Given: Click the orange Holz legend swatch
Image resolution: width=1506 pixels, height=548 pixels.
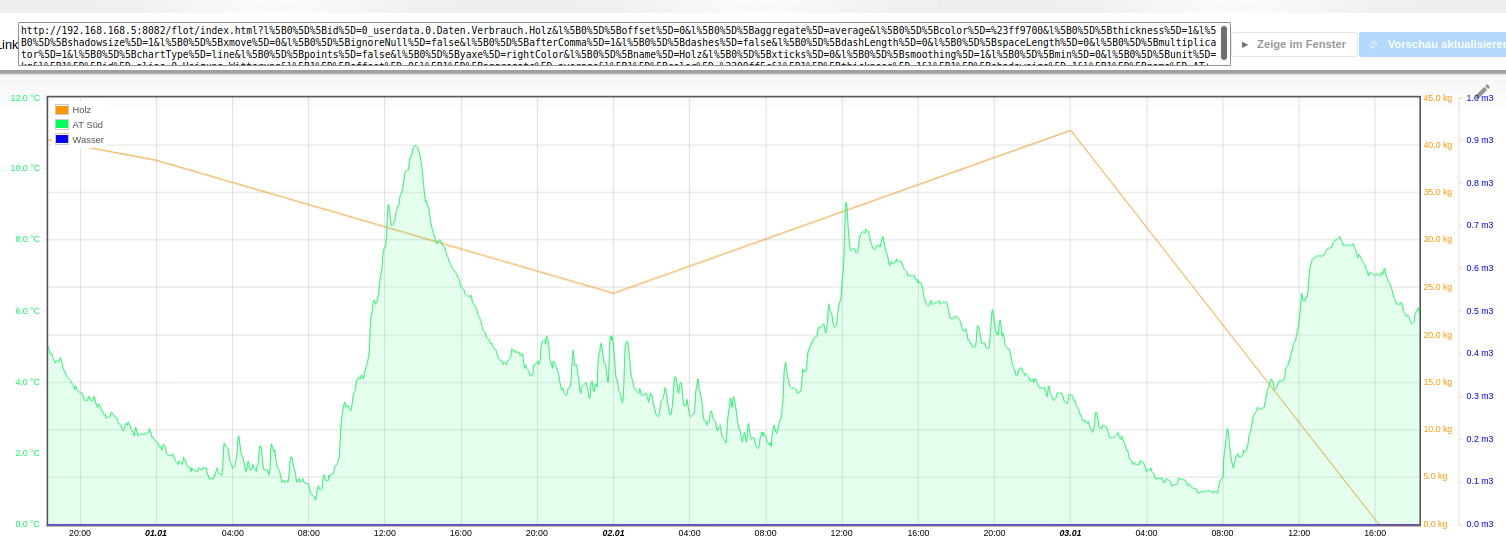Looking at the screenshot, I should coord(62,109).
